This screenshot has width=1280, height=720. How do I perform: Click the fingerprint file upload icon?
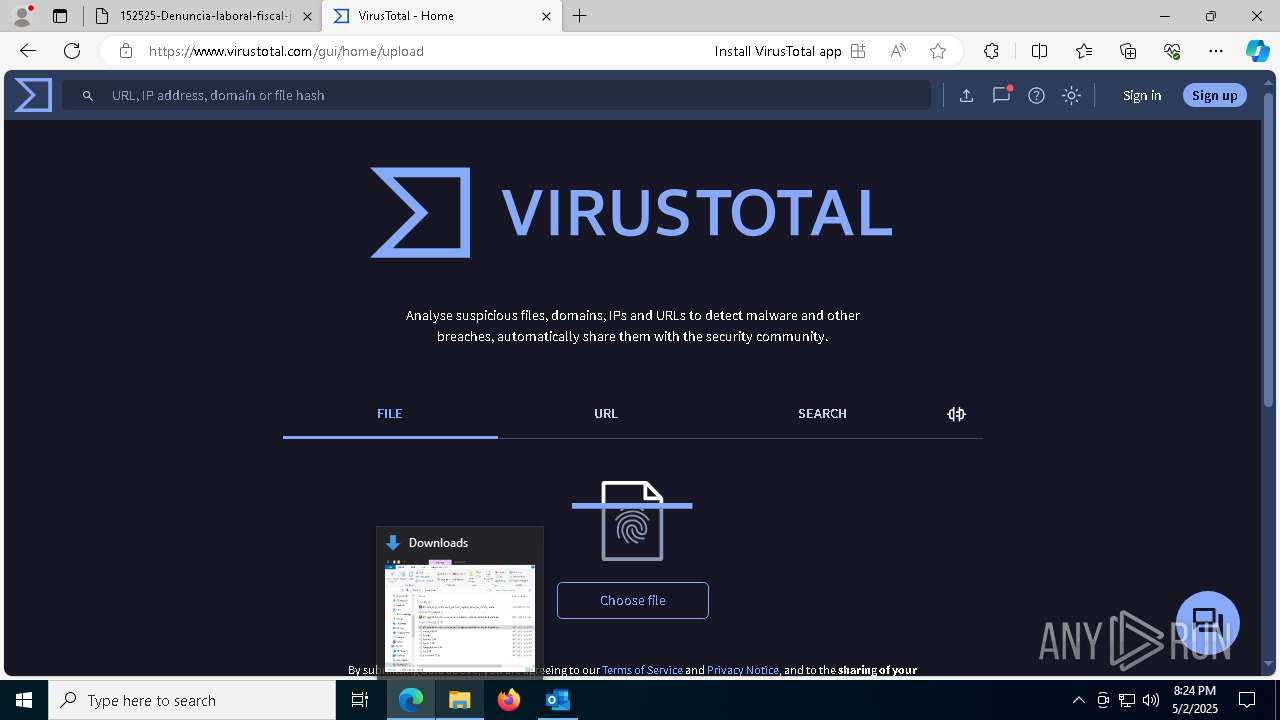[632, 520]
